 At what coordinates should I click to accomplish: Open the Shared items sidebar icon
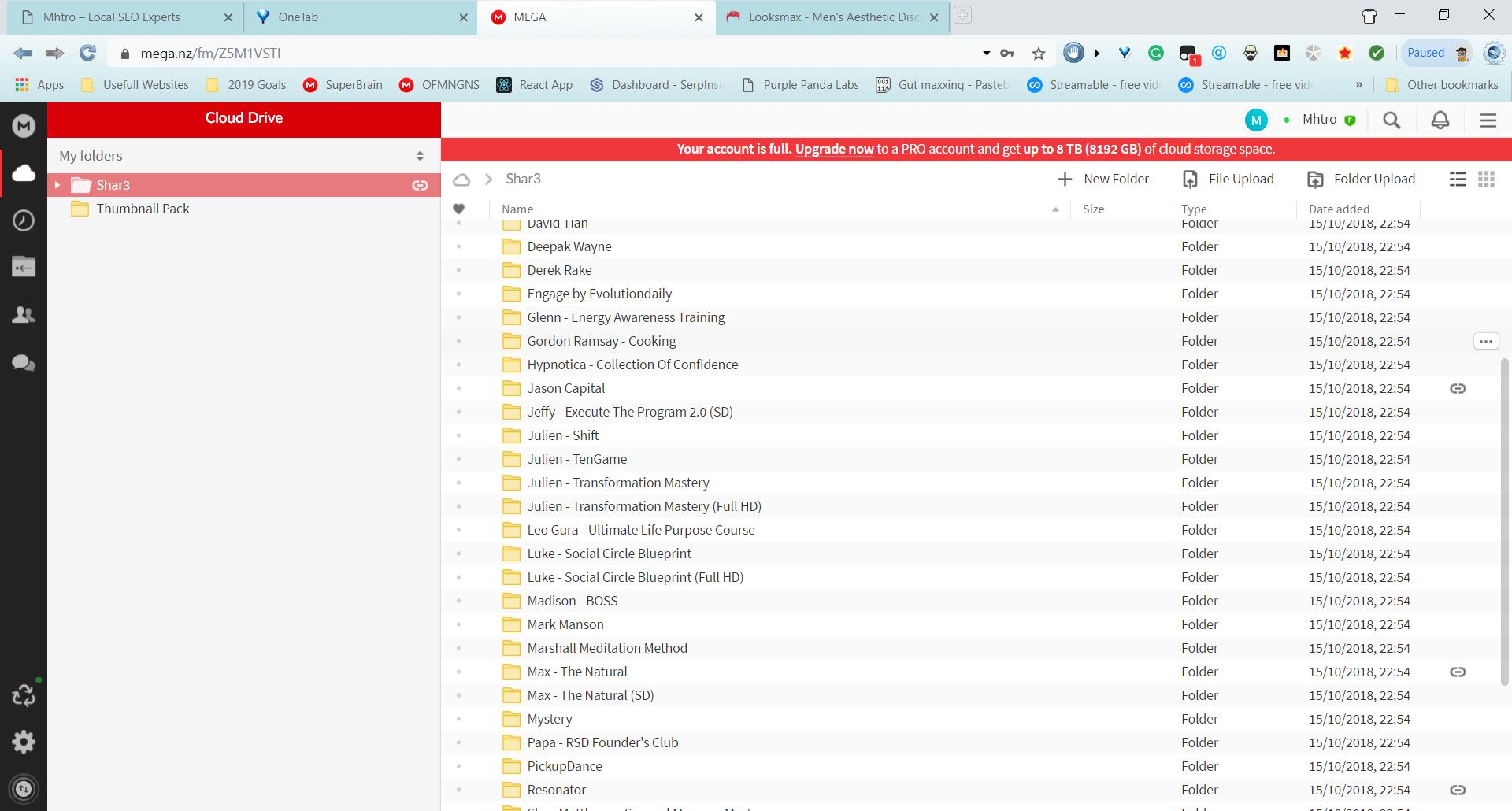click(24, 268)
